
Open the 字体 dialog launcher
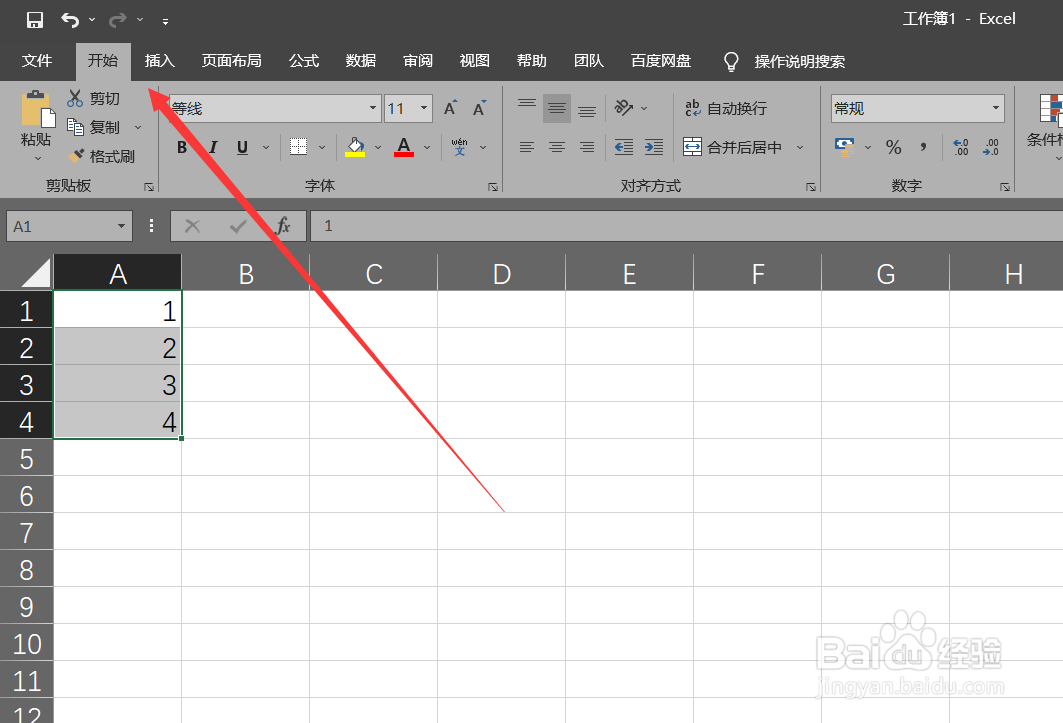[493, 187]
